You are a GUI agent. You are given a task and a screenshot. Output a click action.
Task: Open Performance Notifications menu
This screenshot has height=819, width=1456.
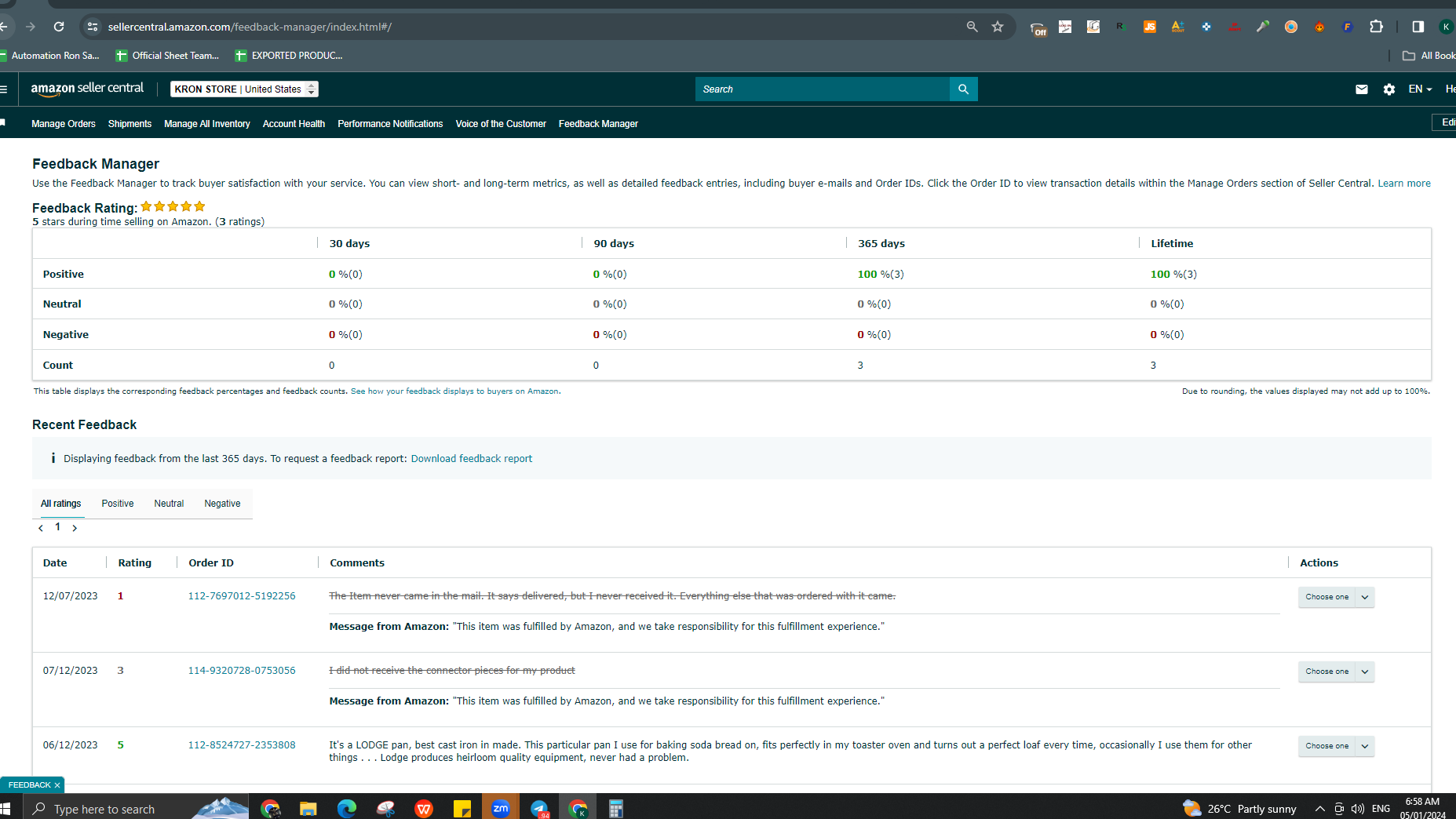tap(390, 124)
